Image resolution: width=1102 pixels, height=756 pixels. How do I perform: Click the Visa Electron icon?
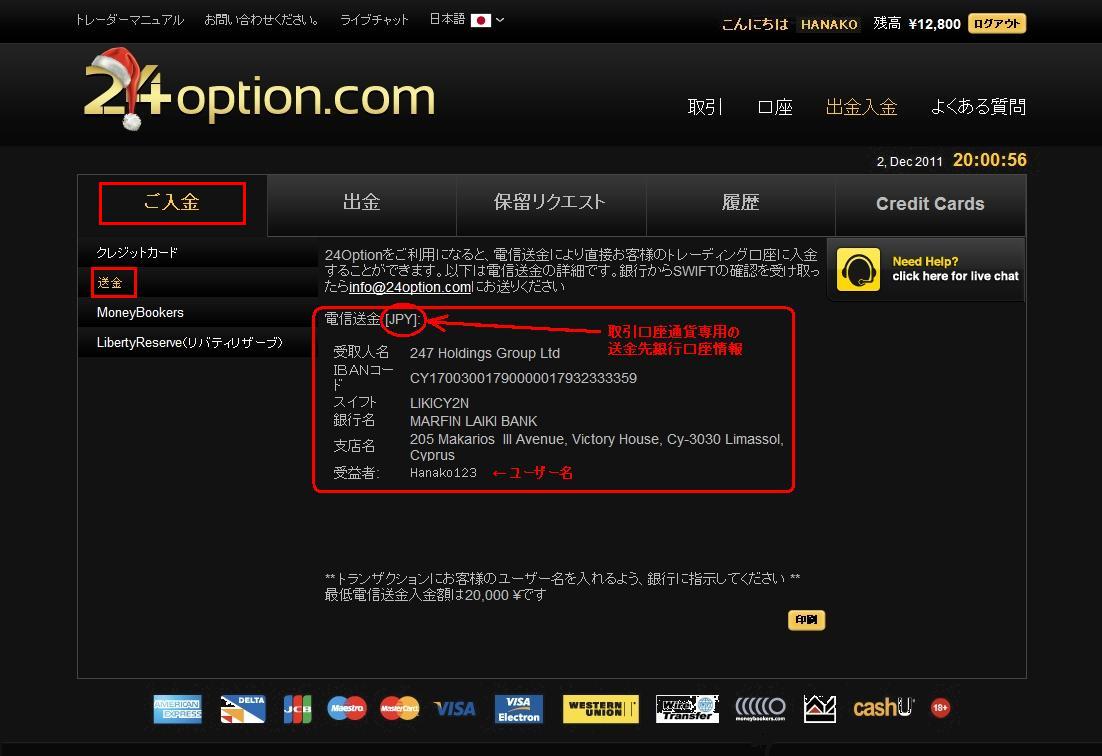[519, 709]
